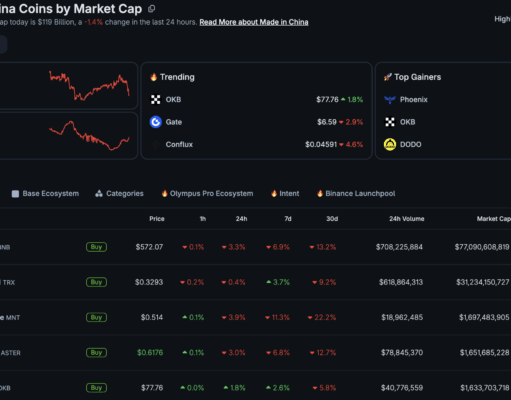
Task: Click the green $0.6176 price cell
Action: click(x=150, y=352)
